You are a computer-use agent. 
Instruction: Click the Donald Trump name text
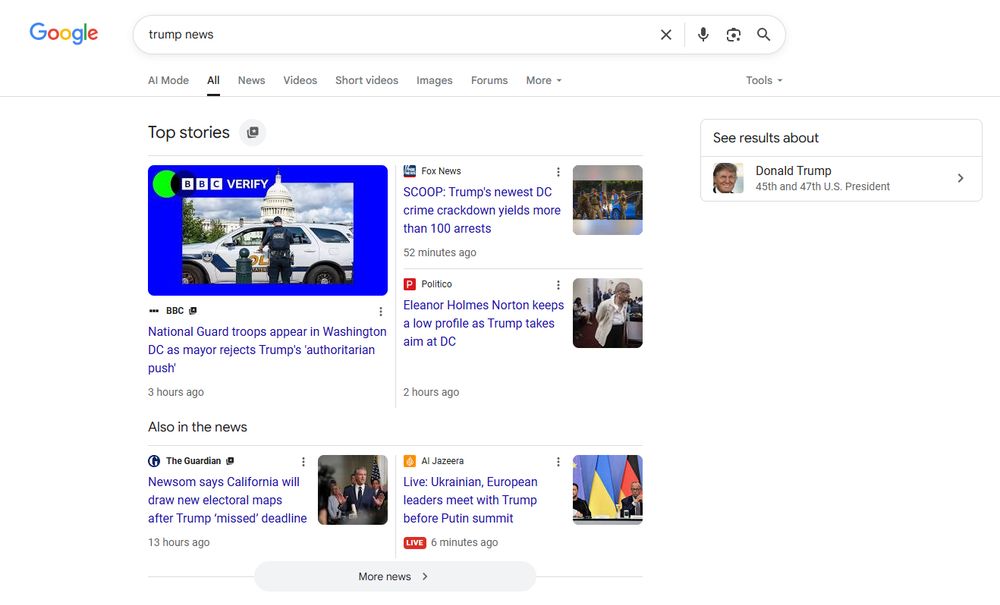pyautogui.click(x=793, y=171)
